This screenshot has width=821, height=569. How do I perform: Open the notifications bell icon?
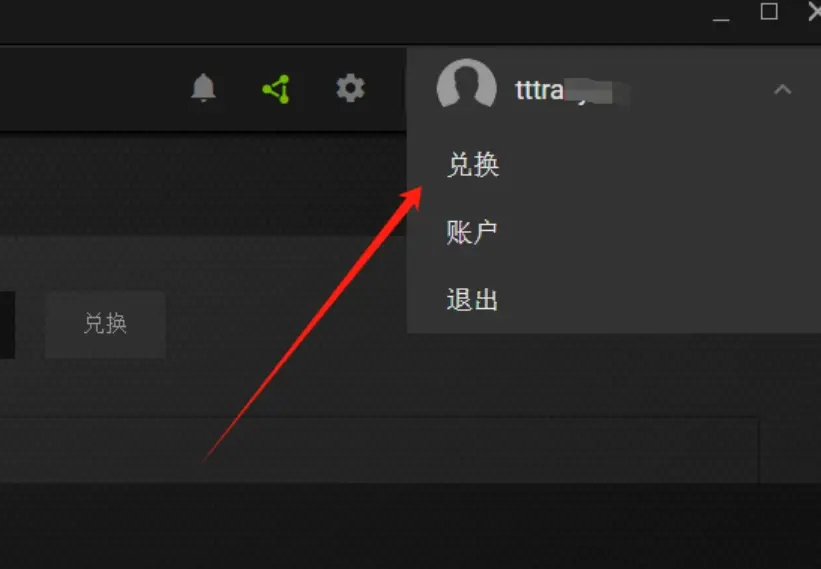(203, 88)
